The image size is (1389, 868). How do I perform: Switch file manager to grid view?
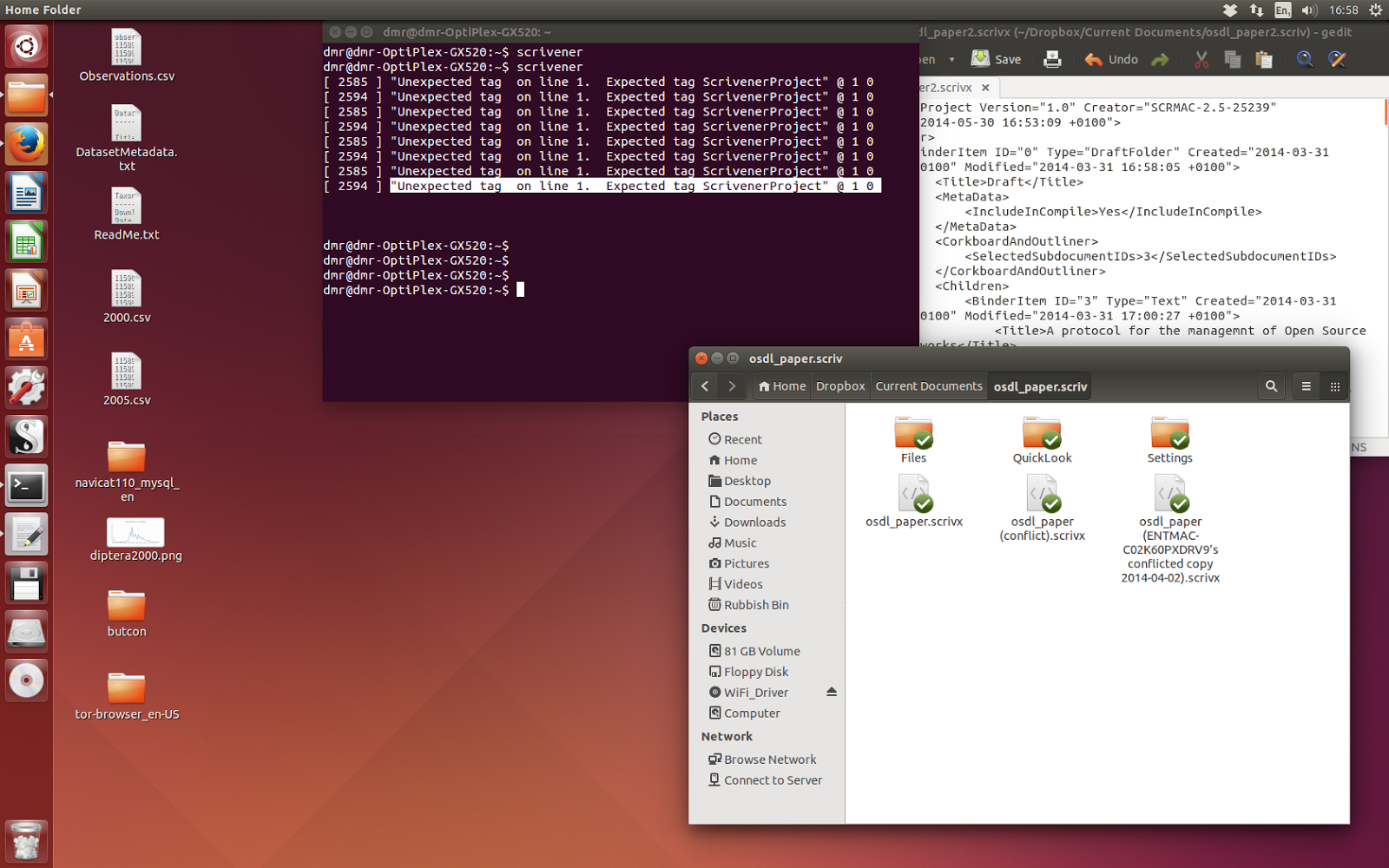pos(1335,386)
